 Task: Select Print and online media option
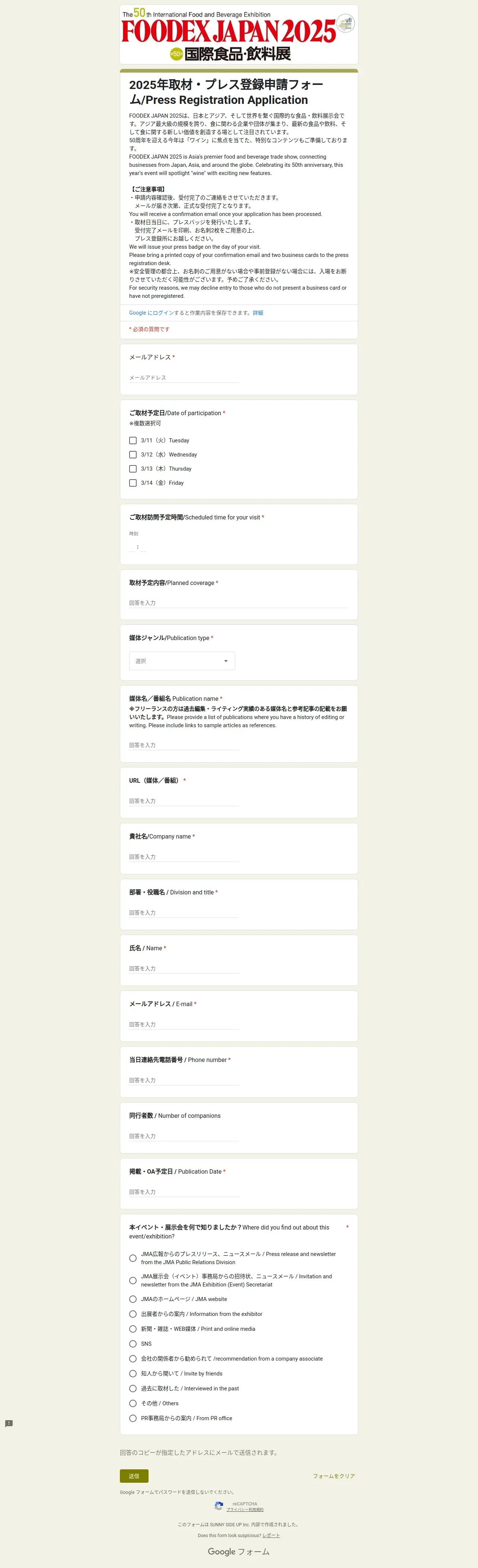tap(133, 1329)
